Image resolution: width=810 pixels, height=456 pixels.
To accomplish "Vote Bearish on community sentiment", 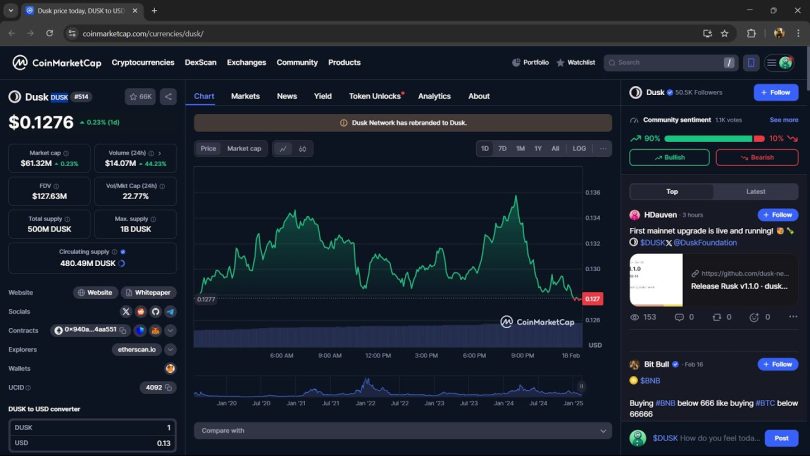I will [757, 158].
